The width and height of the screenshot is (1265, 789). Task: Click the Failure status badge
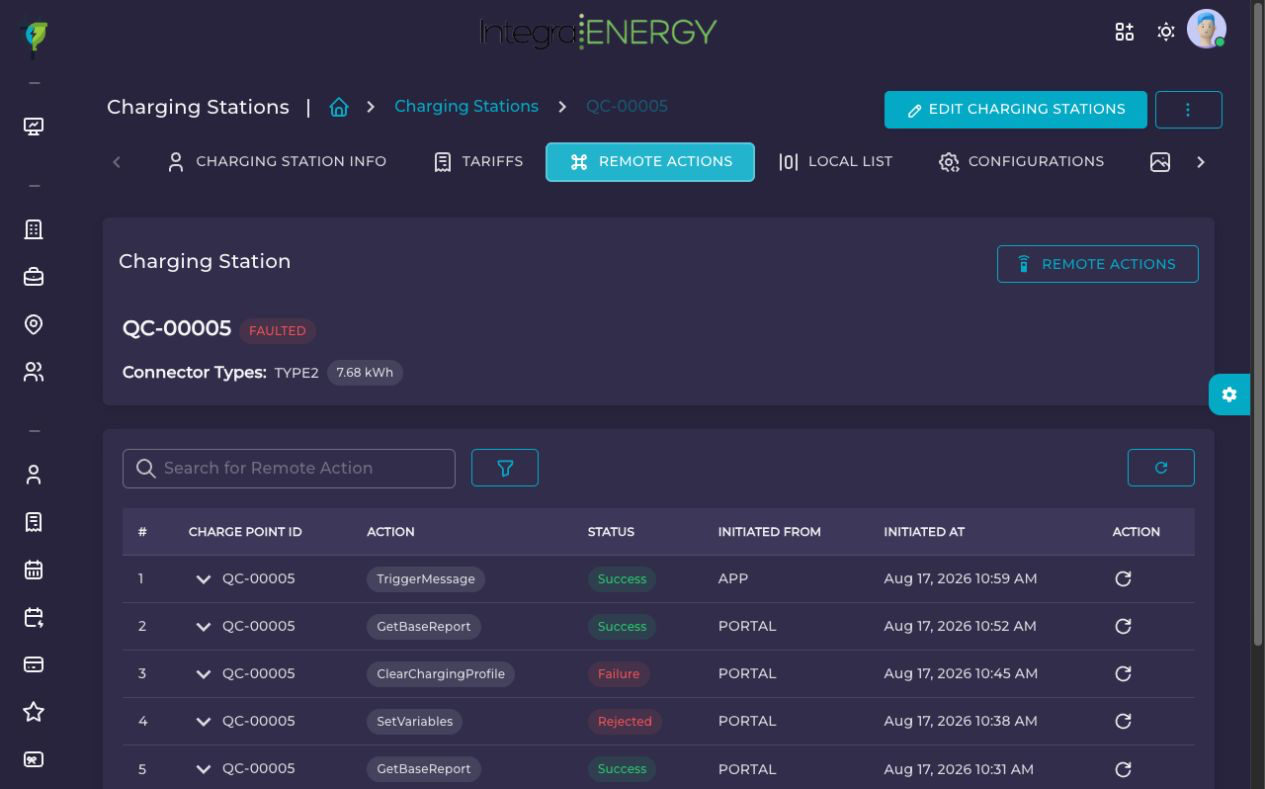point(618,674)
